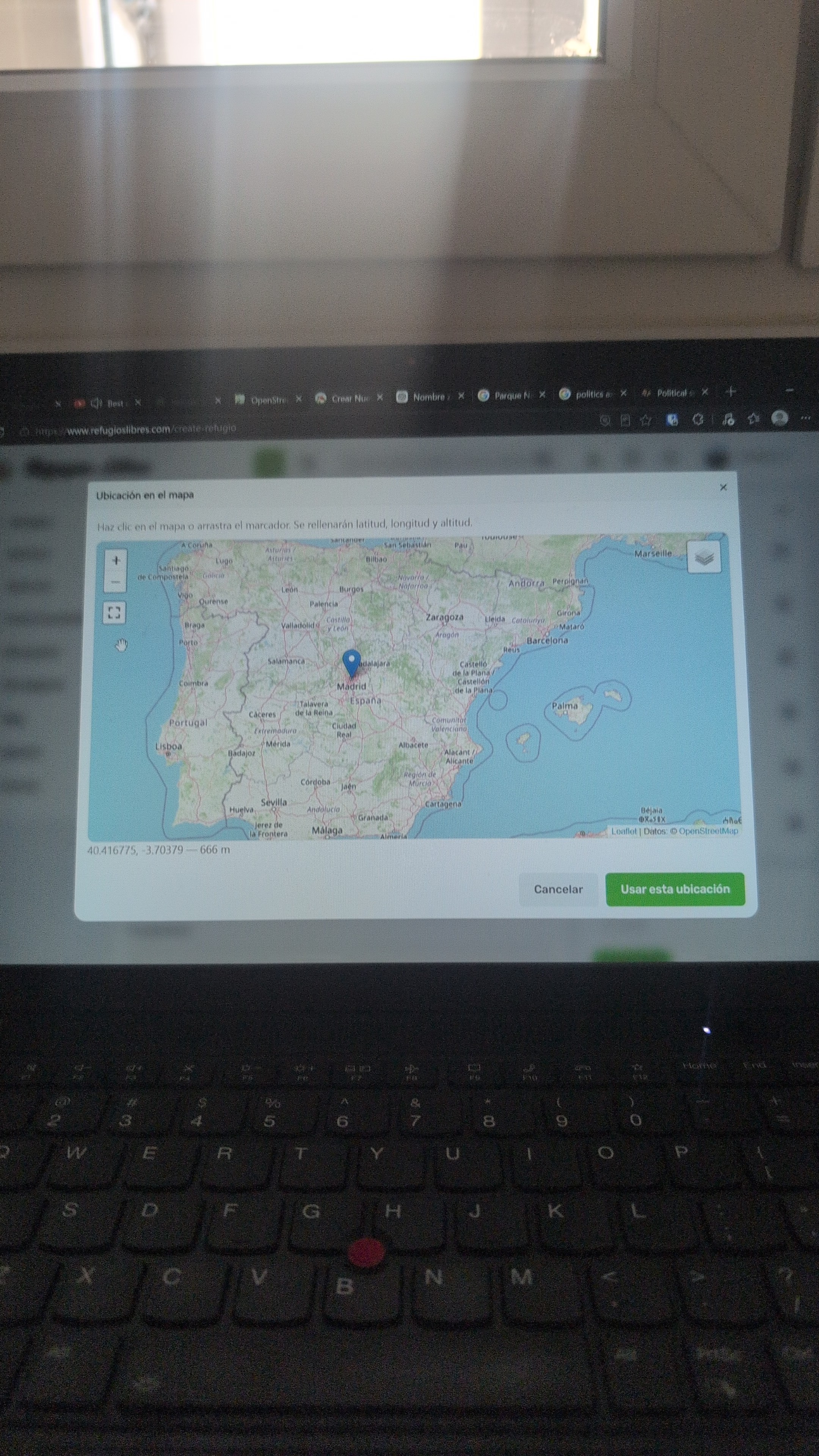Toggle the map fullscreen view
Viewport: 819px width, 1456px height.
tap(115, 613)
